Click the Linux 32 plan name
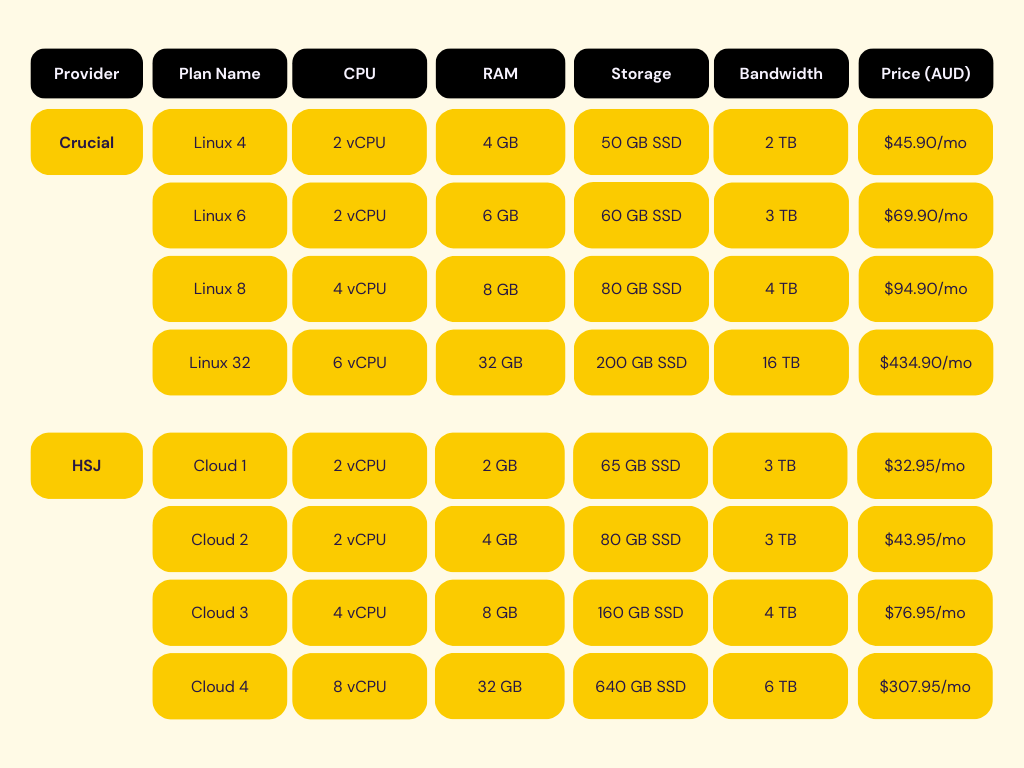This screenshot has width=1024, height=768. (x=220, y=362)
